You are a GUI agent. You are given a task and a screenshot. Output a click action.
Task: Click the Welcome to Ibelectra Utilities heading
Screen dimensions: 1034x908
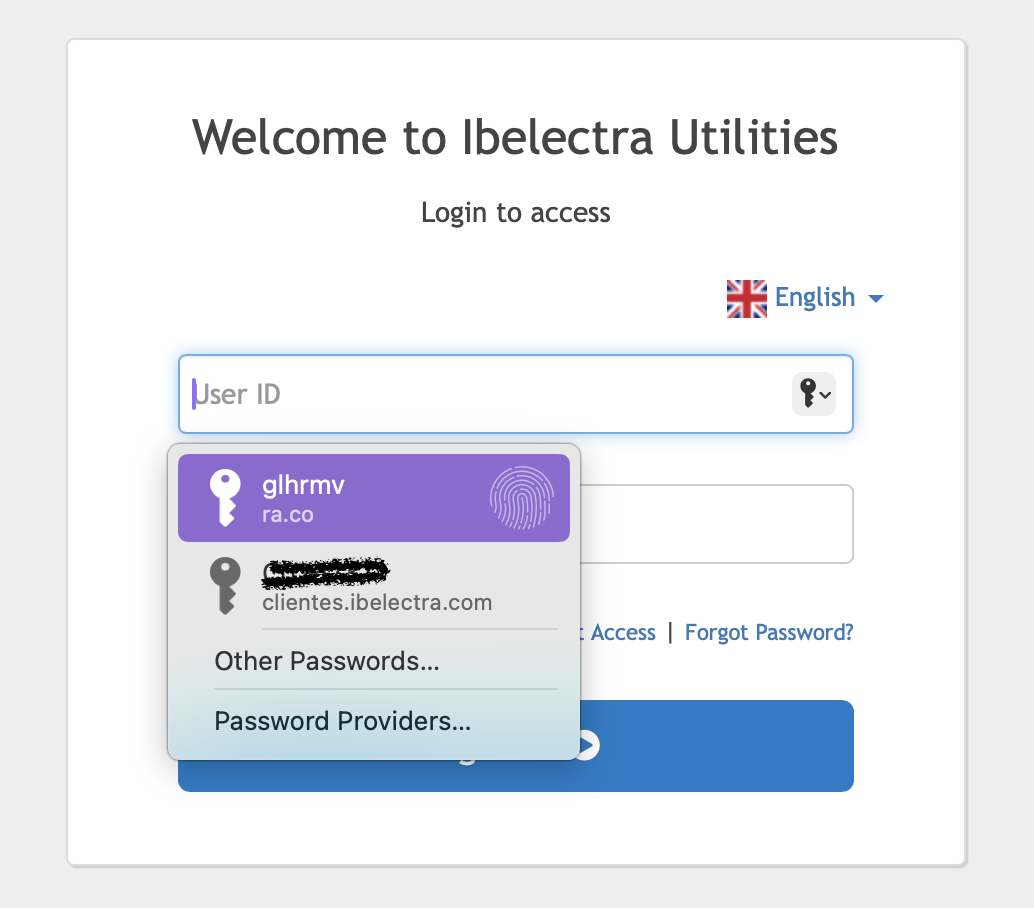coord(515,137)
